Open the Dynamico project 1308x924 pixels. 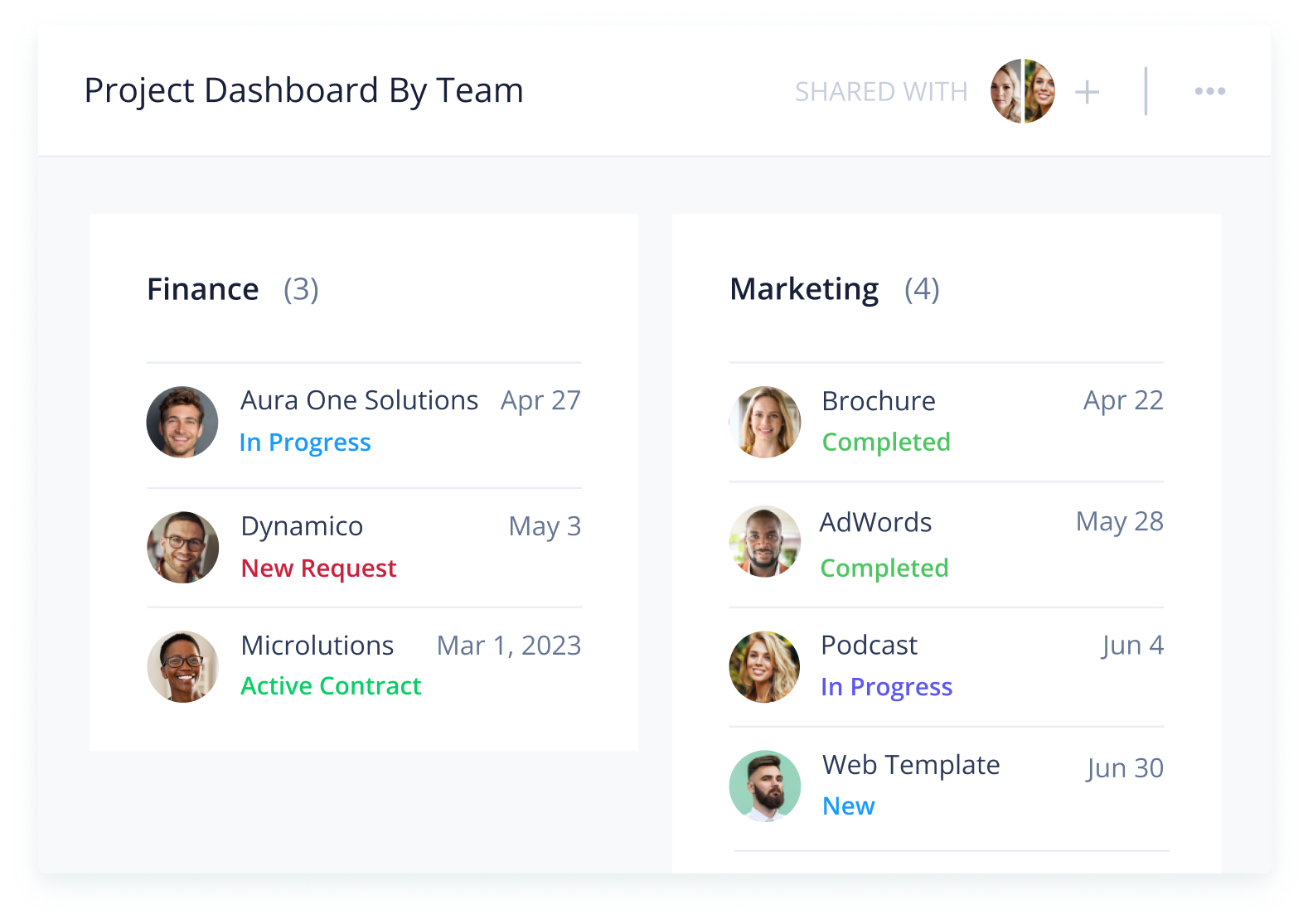click(302, 526)
